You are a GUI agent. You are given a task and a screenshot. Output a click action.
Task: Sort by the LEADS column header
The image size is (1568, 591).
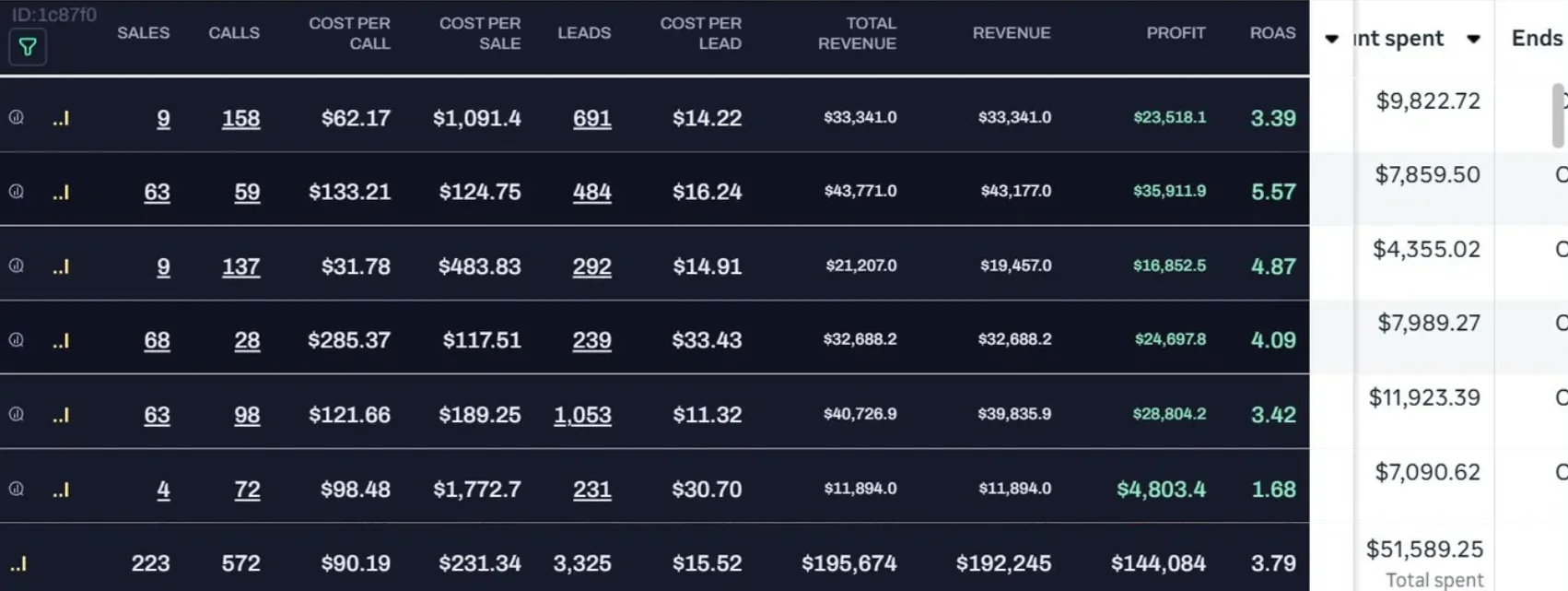point(584,32)
